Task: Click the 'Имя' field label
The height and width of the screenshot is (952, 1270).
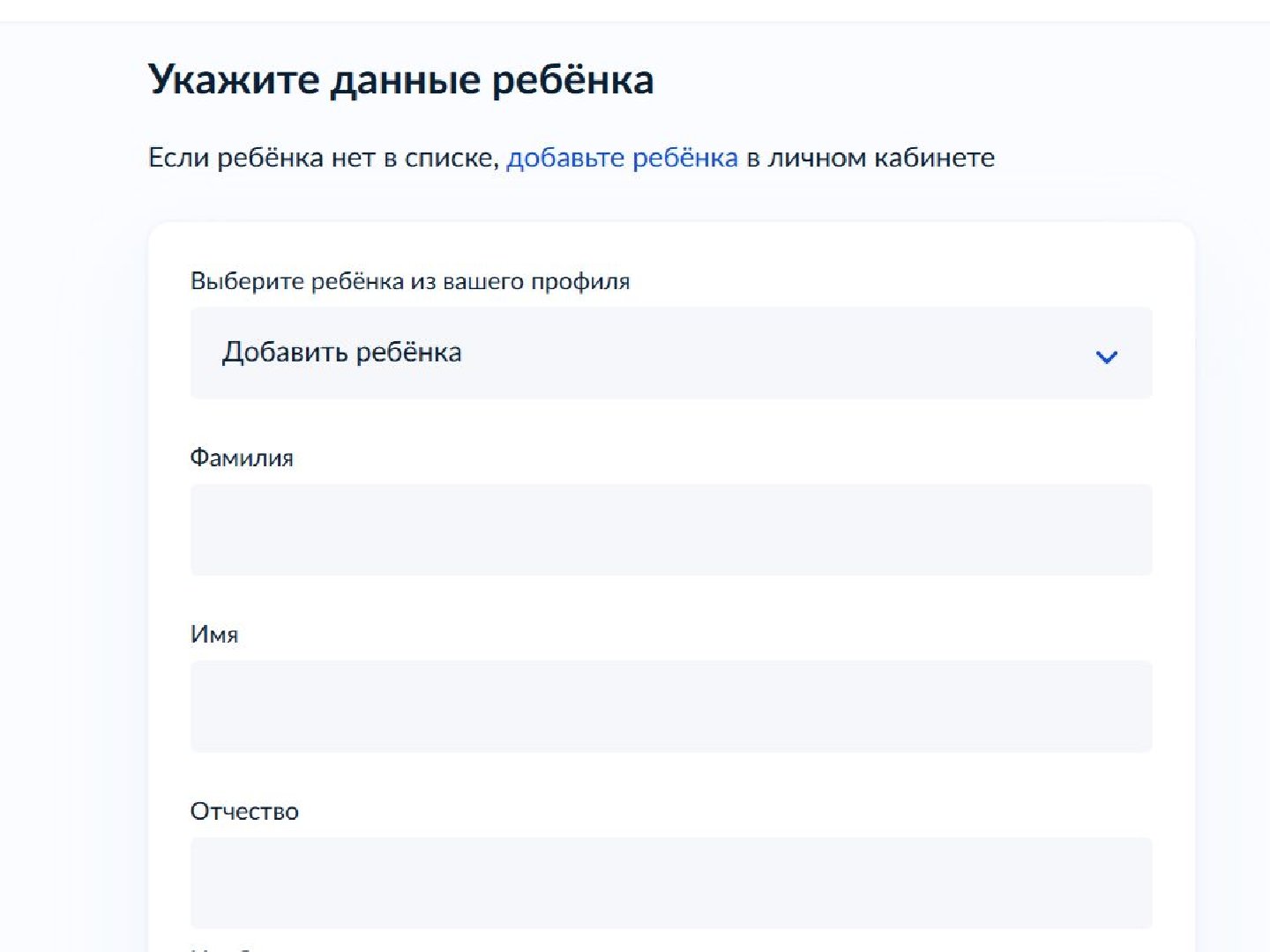Action: click(214, 635)
